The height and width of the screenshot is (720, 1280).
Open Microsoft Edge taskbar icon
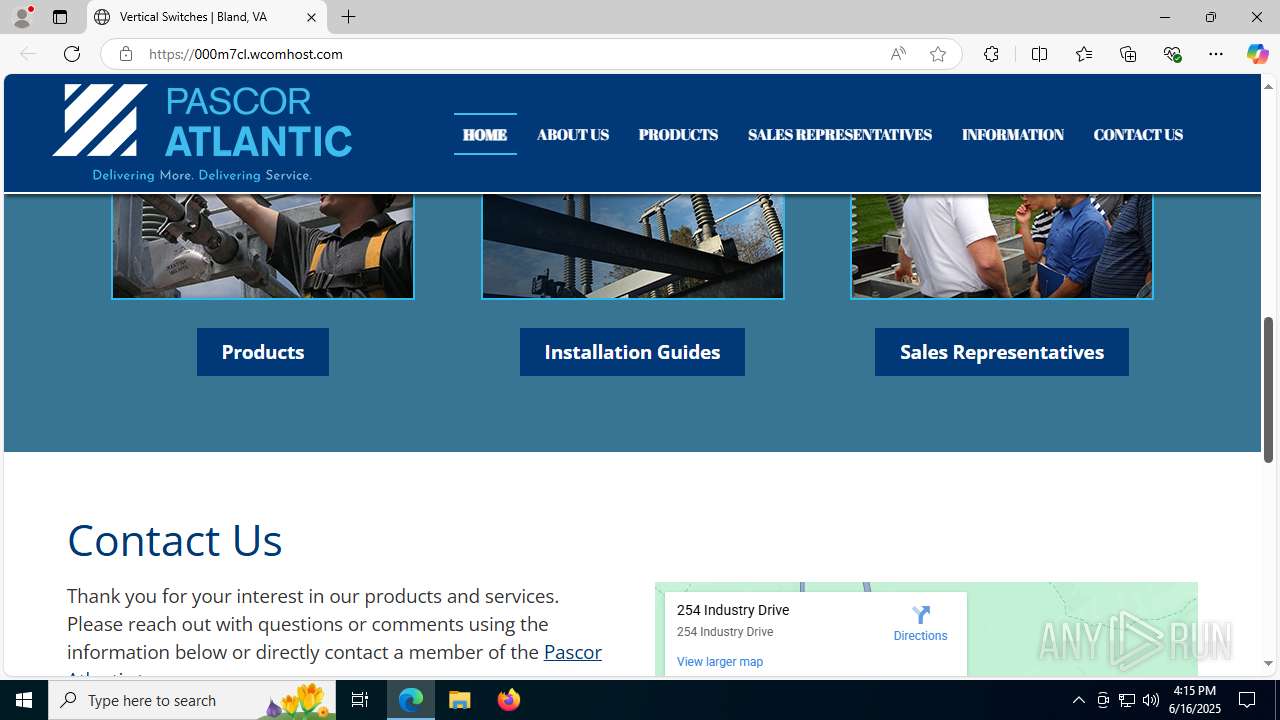(411, 700)
